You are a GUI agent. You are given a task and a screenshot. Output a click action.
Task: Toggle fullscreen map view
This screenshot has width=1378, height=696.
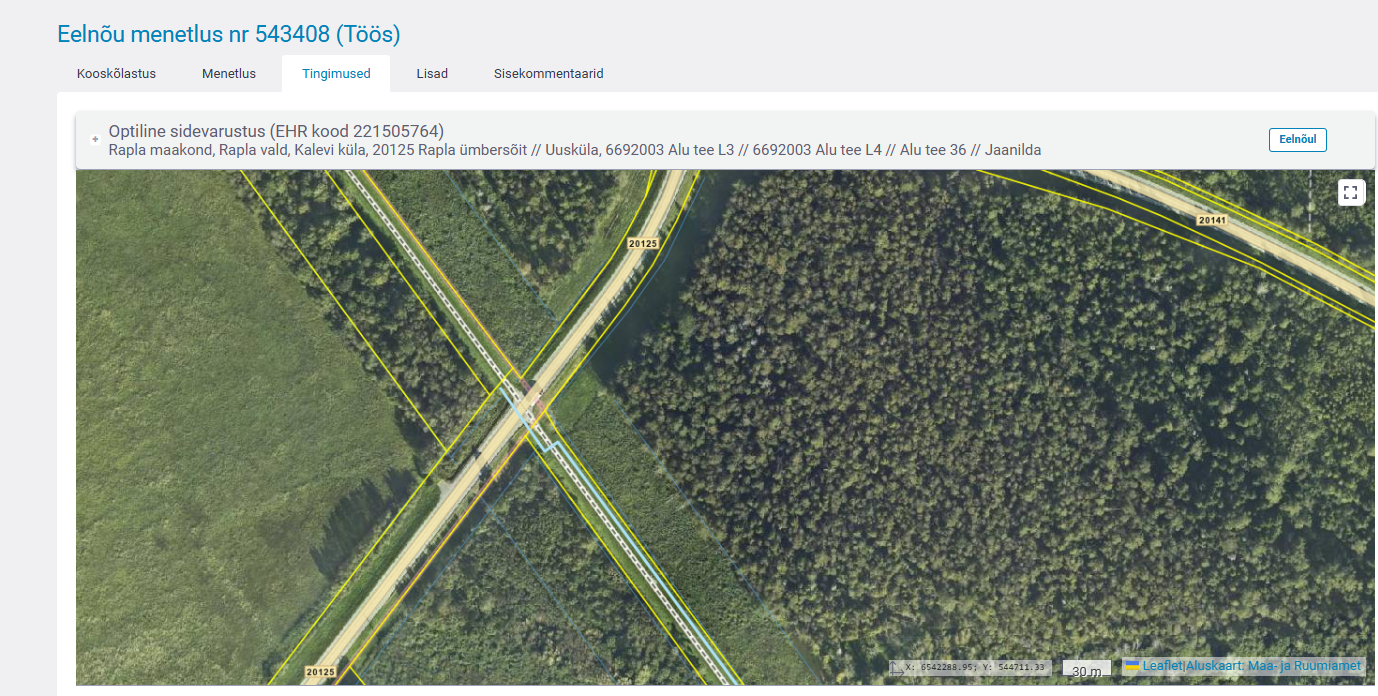[1351, 193]
